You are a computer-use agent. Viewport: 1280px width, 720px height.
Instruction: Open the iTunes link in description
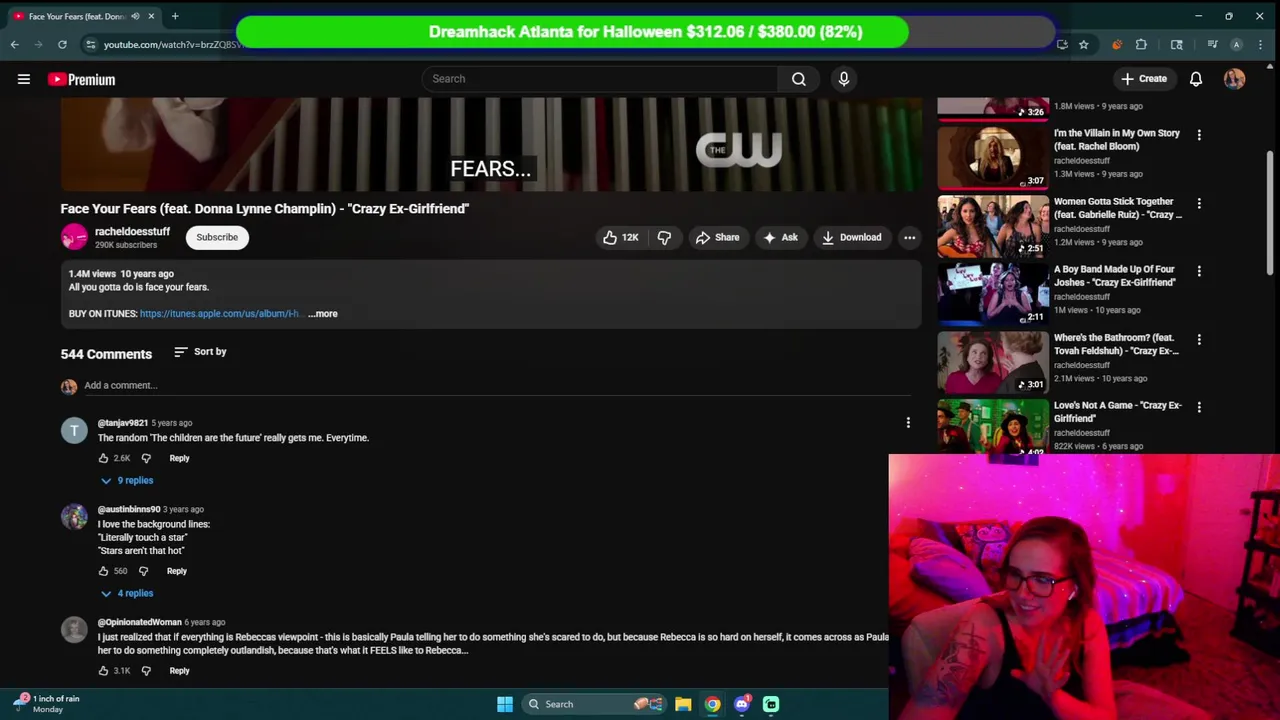(x=220, y=314)
